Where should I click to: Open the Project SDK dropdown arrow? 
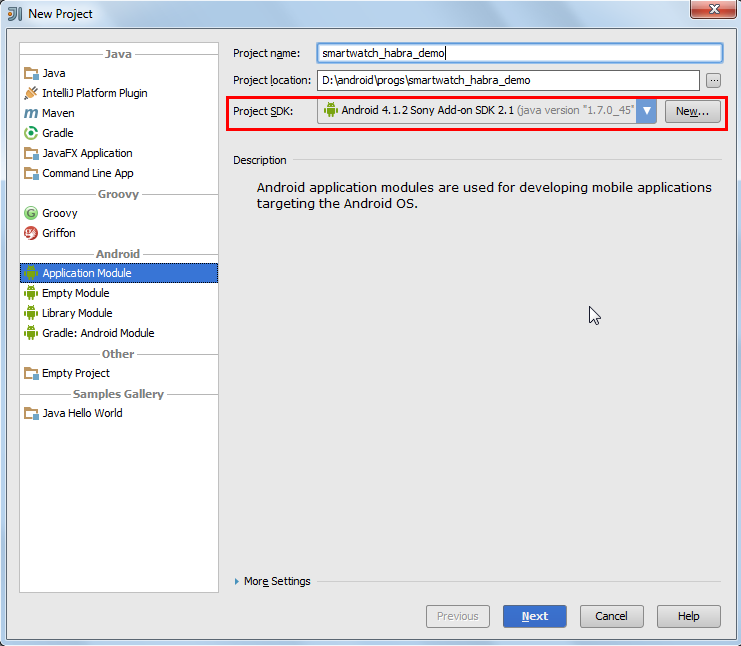(646, 111)
